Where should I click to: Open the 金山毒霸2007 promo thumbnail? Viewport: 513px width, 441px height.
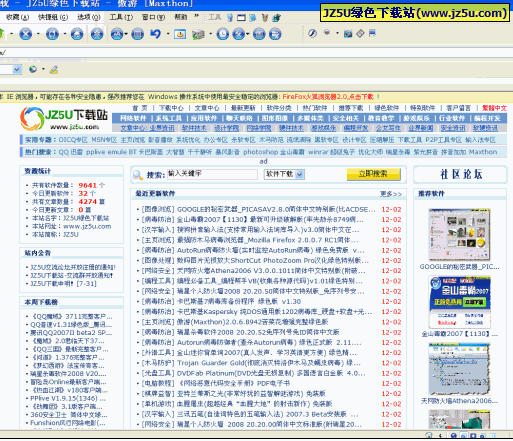[460, 302]
